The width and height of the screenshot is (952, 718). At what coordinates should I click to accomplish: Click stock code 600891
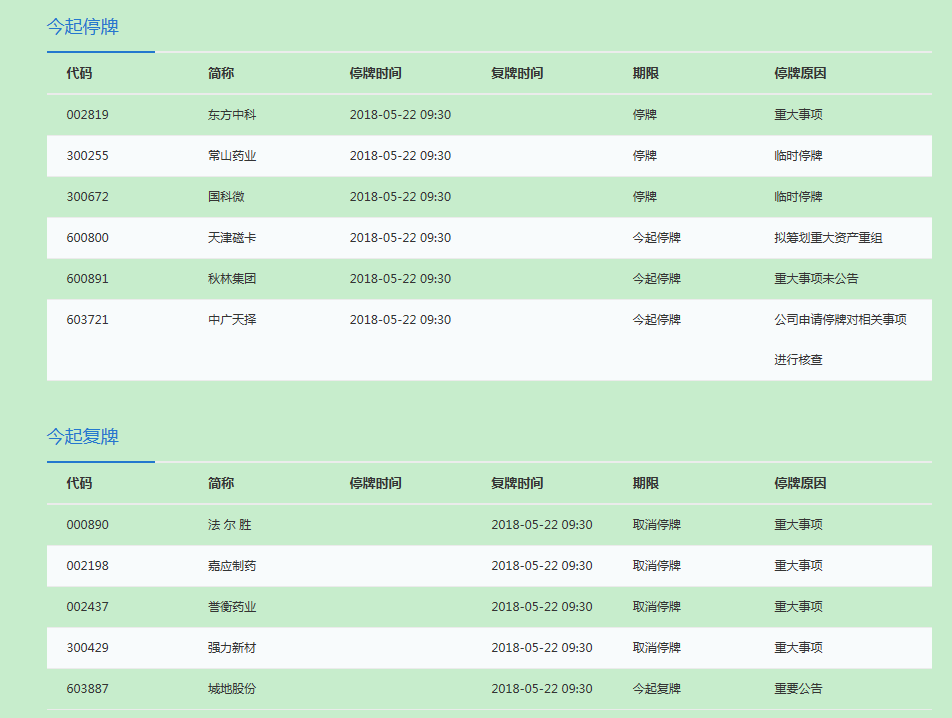(x=88, y=279)
